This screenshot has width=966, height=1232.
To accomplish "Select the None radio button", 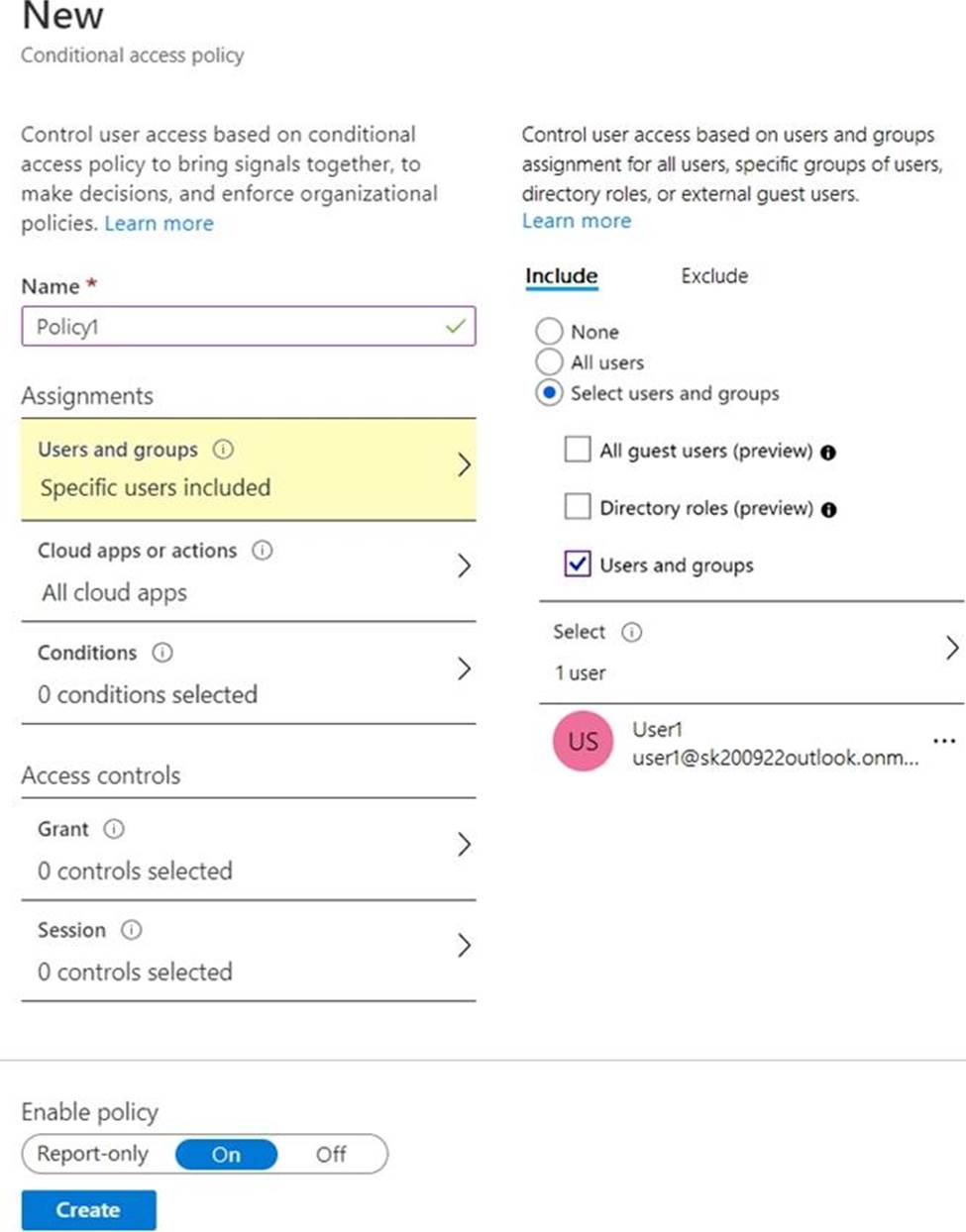I will 549,331.
